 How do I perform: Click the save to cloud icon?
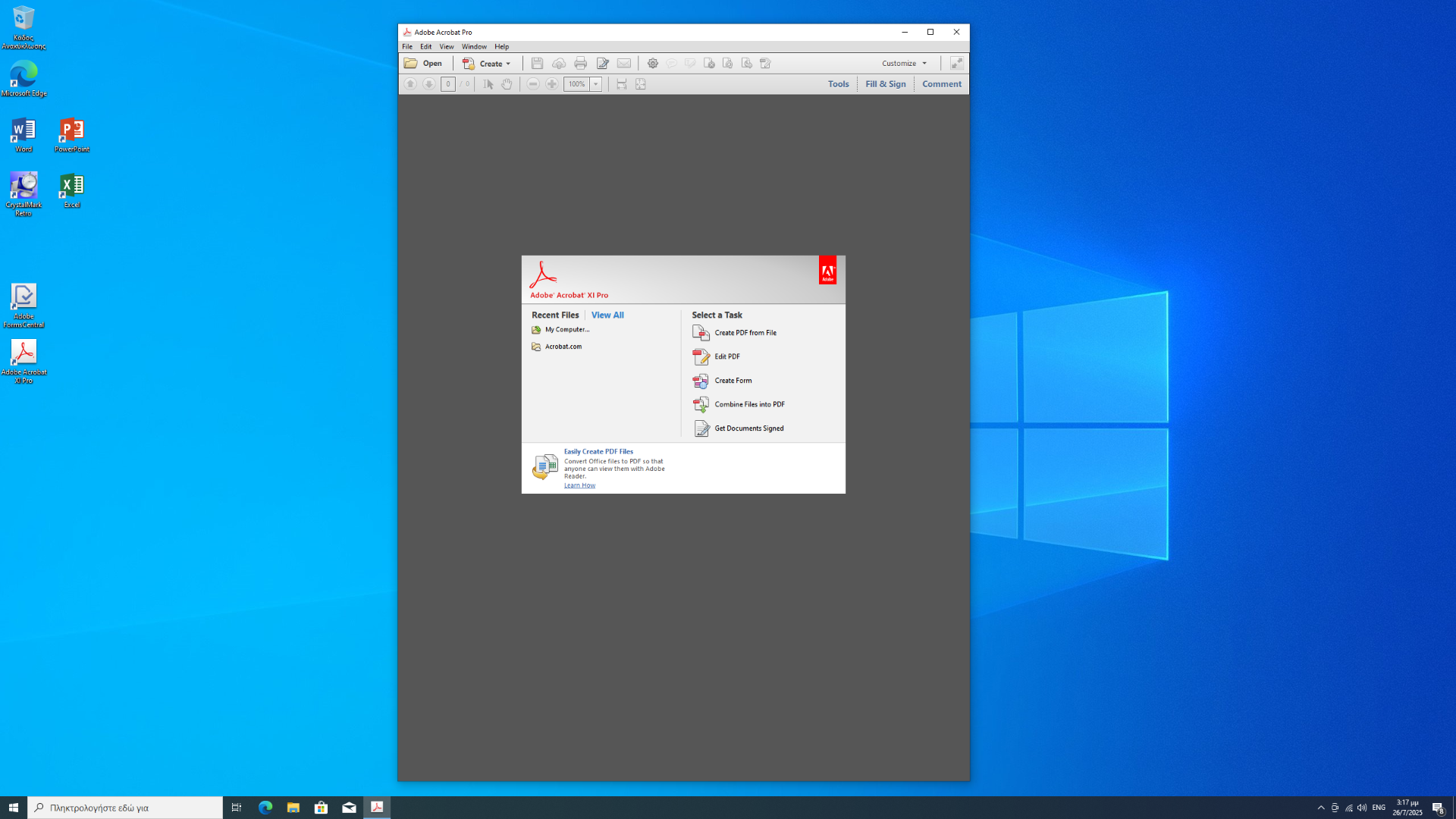click(x=559, y=64)
